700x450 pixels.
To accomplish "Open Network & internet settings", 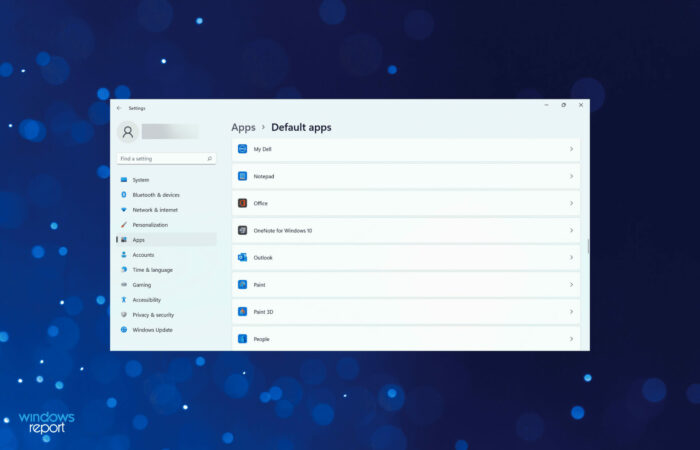I will (167, 210).
